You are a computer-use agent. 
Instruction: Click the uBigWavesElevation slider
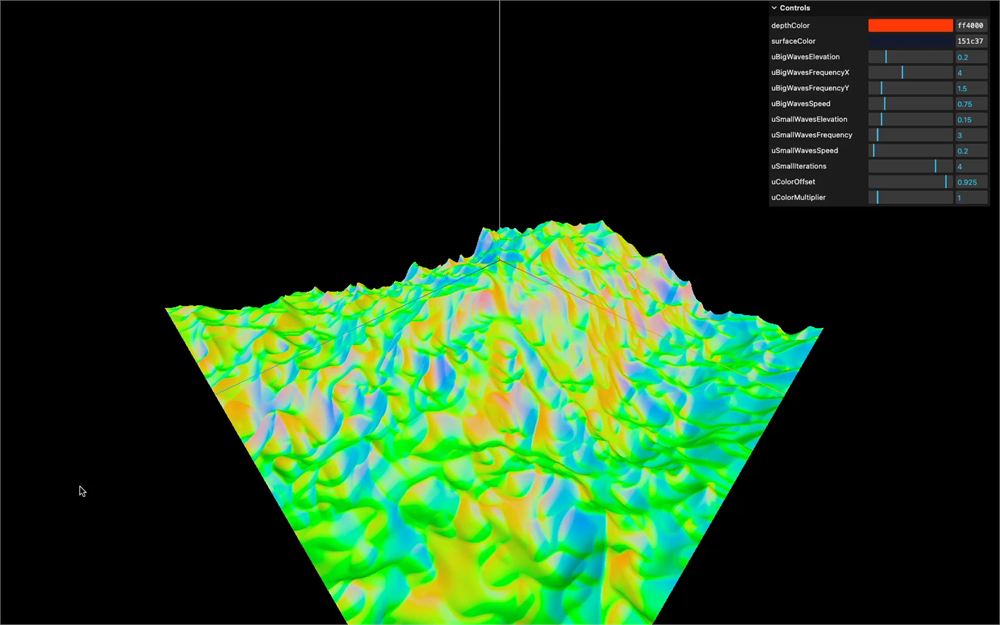(x=910, y=57)
